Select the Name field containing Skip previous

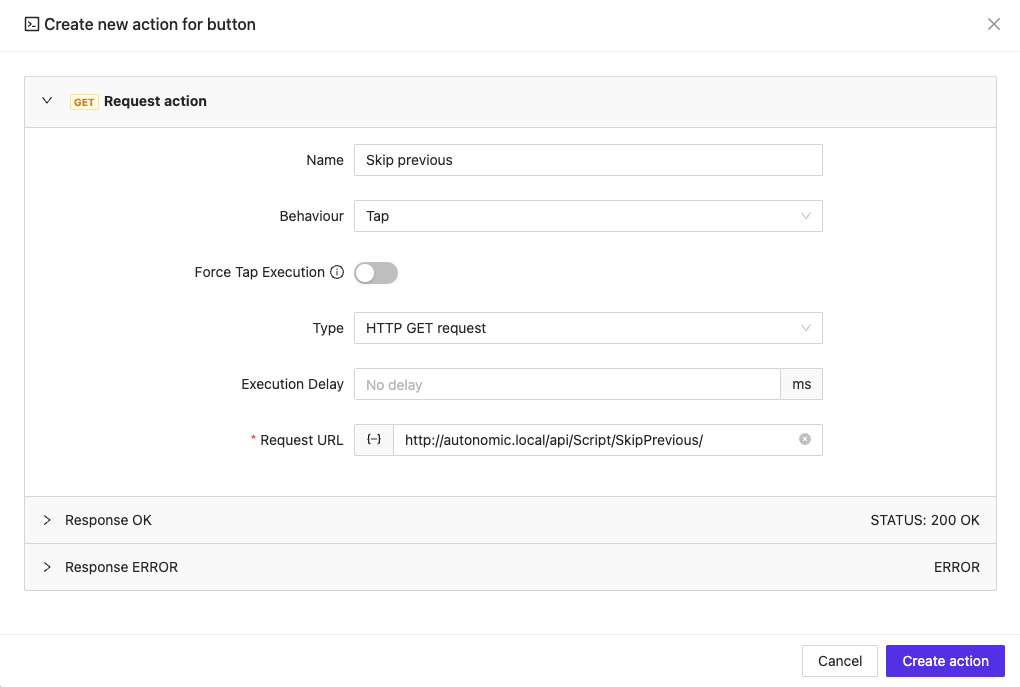[588, 160]
